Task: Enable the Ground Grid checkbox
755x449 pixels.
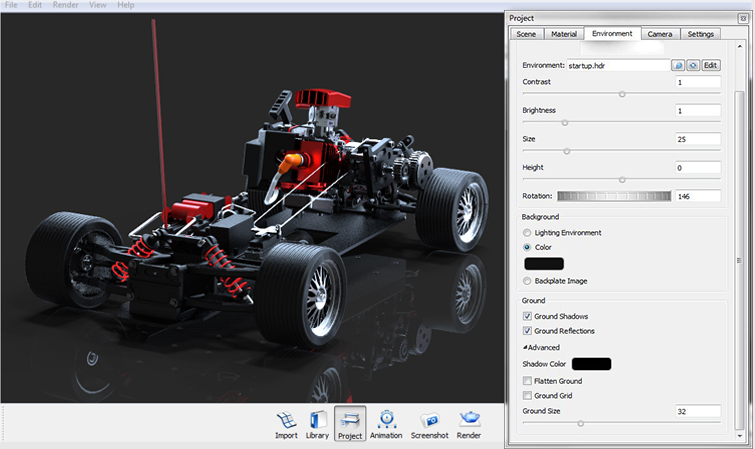Action: (x=528, y=396)
